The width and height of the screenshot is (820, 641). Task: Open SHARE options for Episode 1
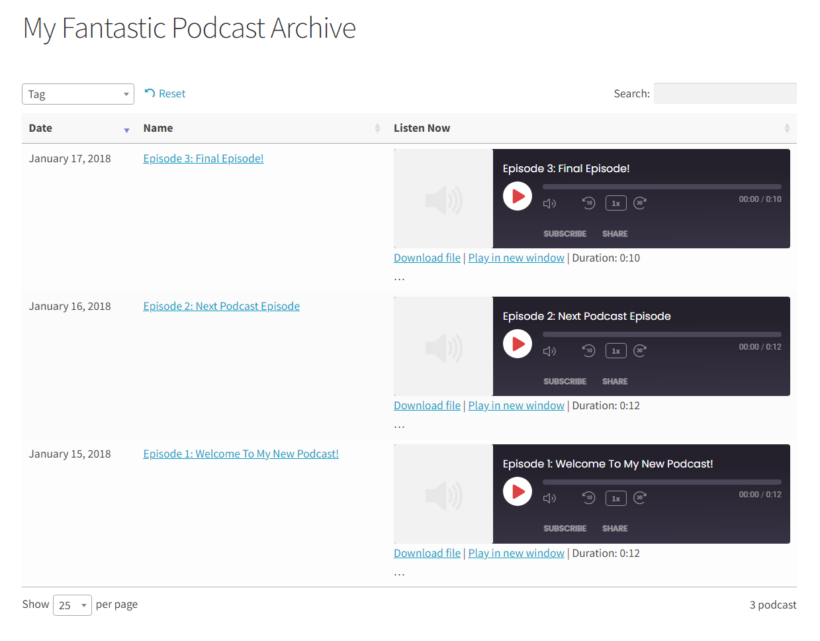[x=614, y=528]
